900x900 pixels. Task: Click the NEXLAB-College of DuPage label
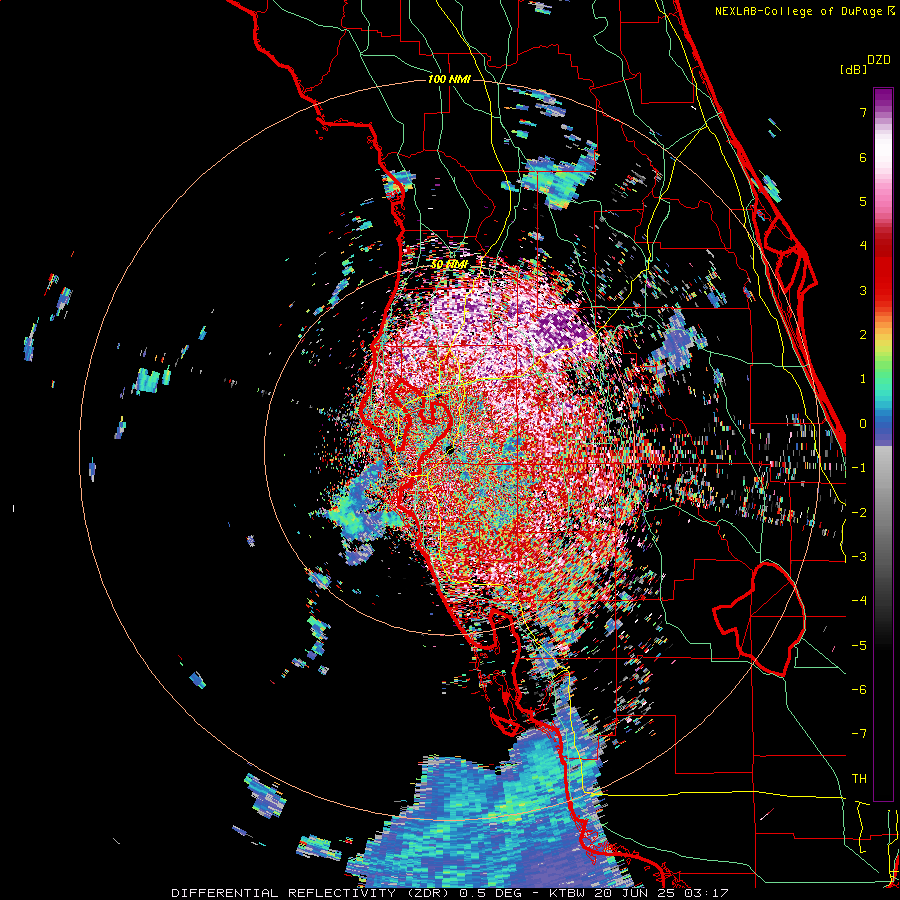[799, 11]
